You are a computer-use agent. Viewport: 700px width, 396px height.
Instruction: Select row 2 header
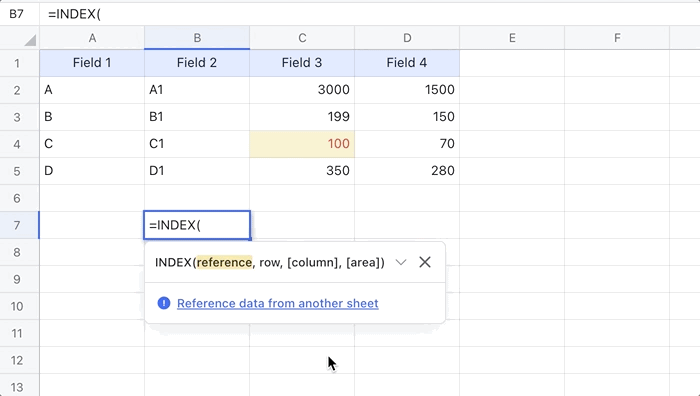20,90
